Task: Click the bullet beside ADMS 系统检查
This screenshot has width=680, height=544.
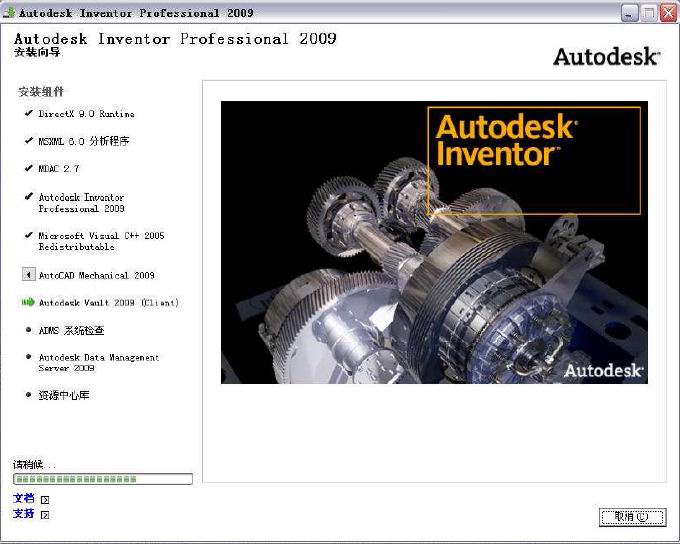Action: pyautogui.click(x=29, y=330)
